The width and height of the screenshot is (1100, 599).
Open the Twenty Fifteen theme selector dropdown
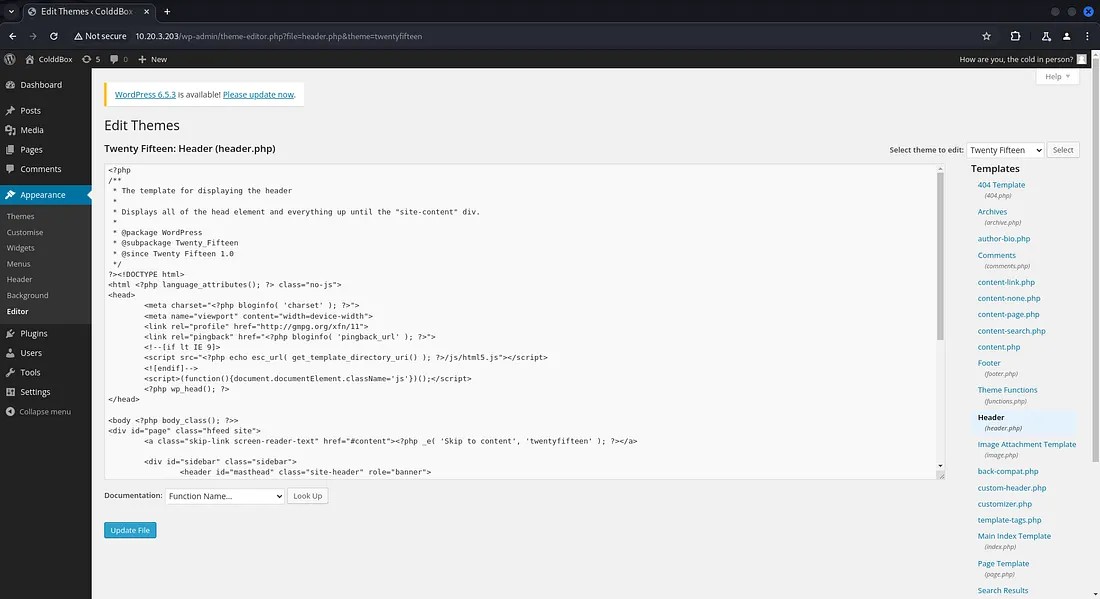[x=1005, y=149]
